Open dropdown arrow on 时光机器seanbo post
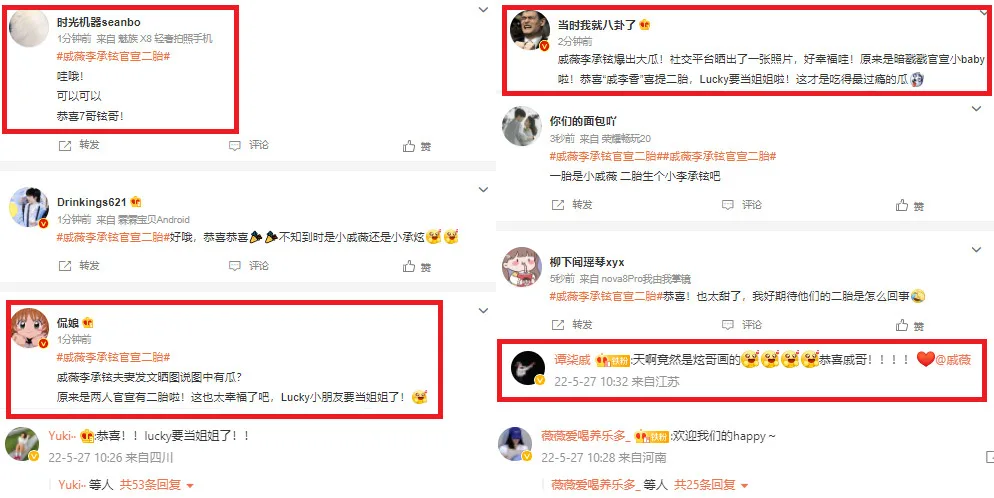Image resolution: width=994 pixels, height=498 pixels. [x=484, y=10]
